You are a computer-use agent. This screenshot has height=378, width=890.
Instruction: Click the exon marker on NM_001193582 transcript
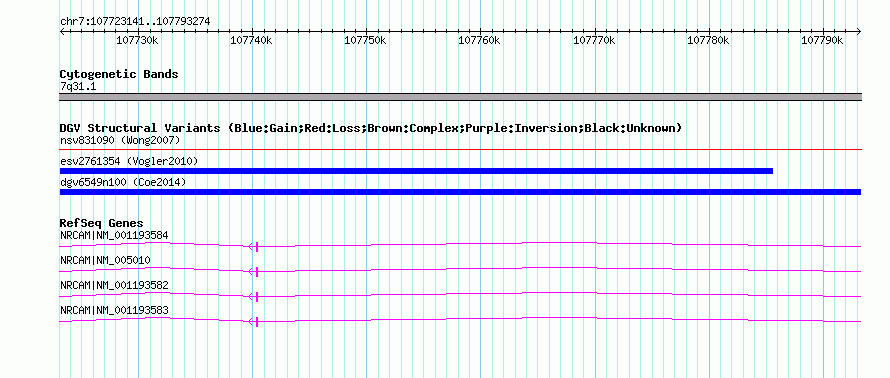click(x=257, y=296)
